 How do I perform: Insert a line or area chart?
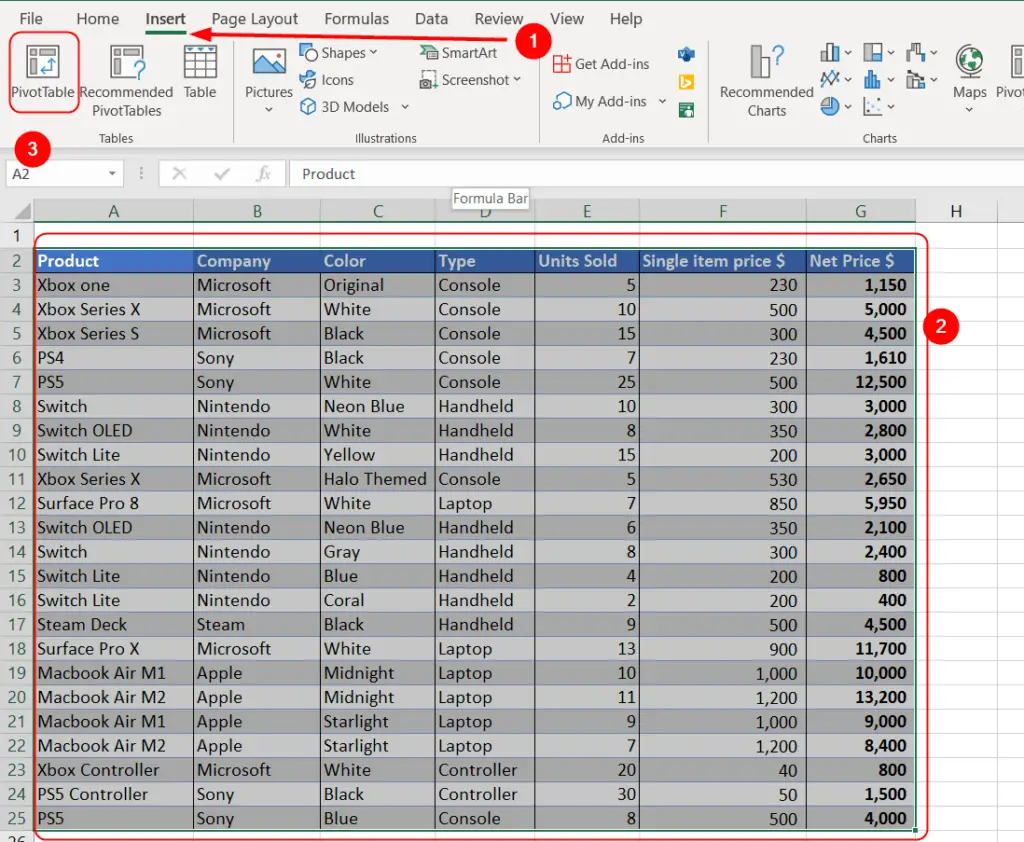830,80
